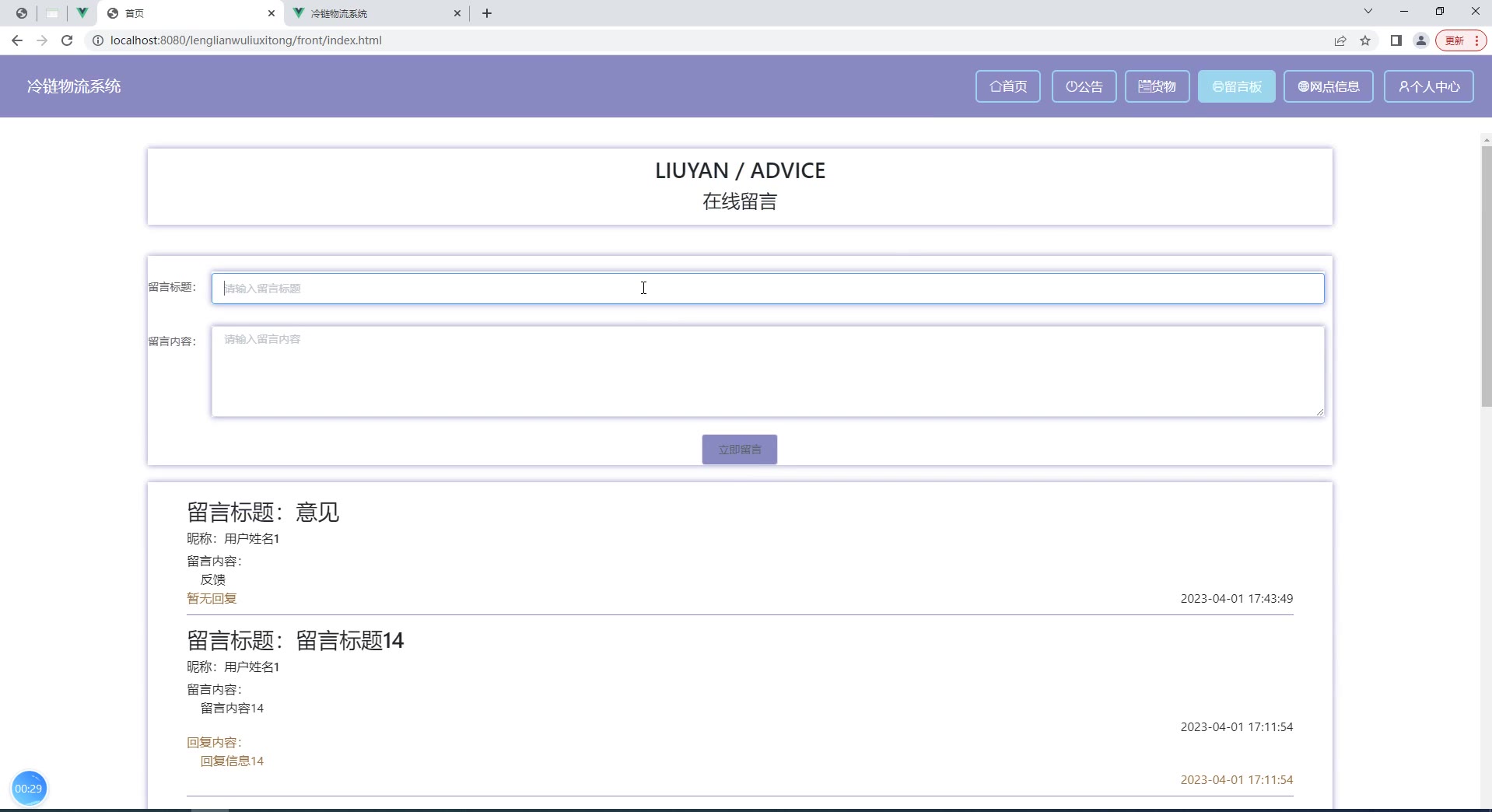Select the first pinned globe tab
This screenshot has height=812, width=1492.
pyautogui.click(x=22, y=13)
